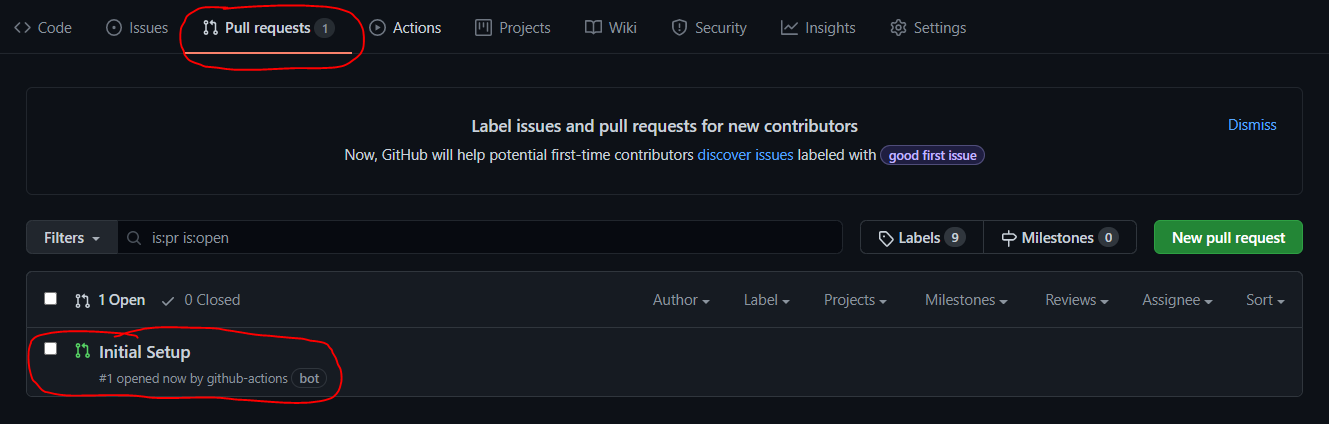Expand the Assignee filter dropdown

[1177, 300]
